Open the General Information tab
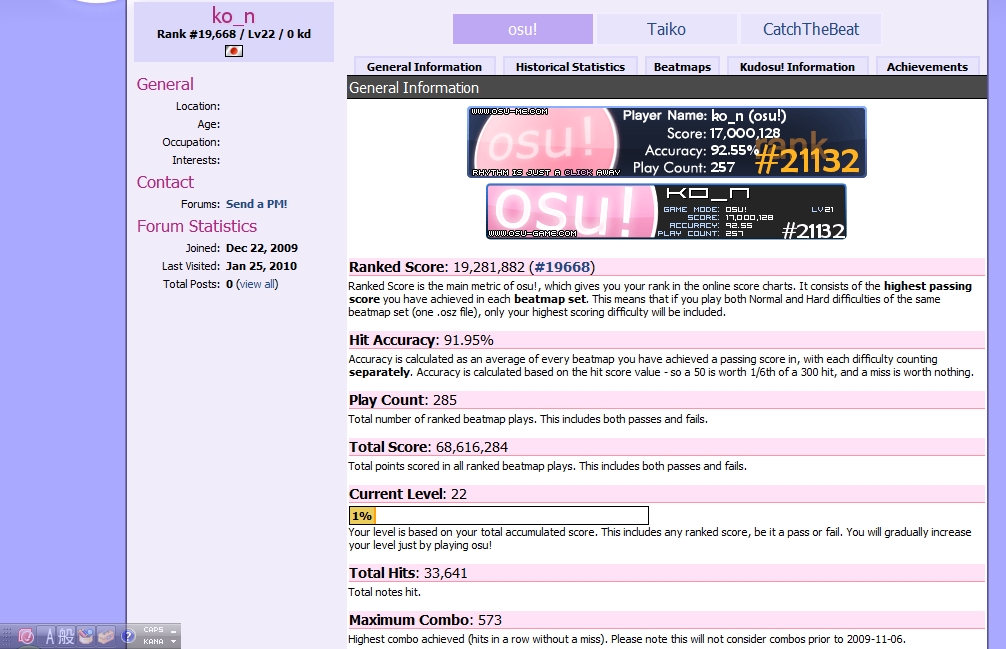 [x=424, y=66]
